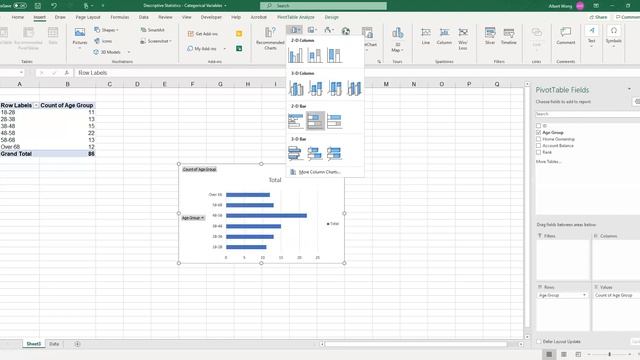
Task: Add a new sheet with plus button
Action: click(x=77, y=344)
